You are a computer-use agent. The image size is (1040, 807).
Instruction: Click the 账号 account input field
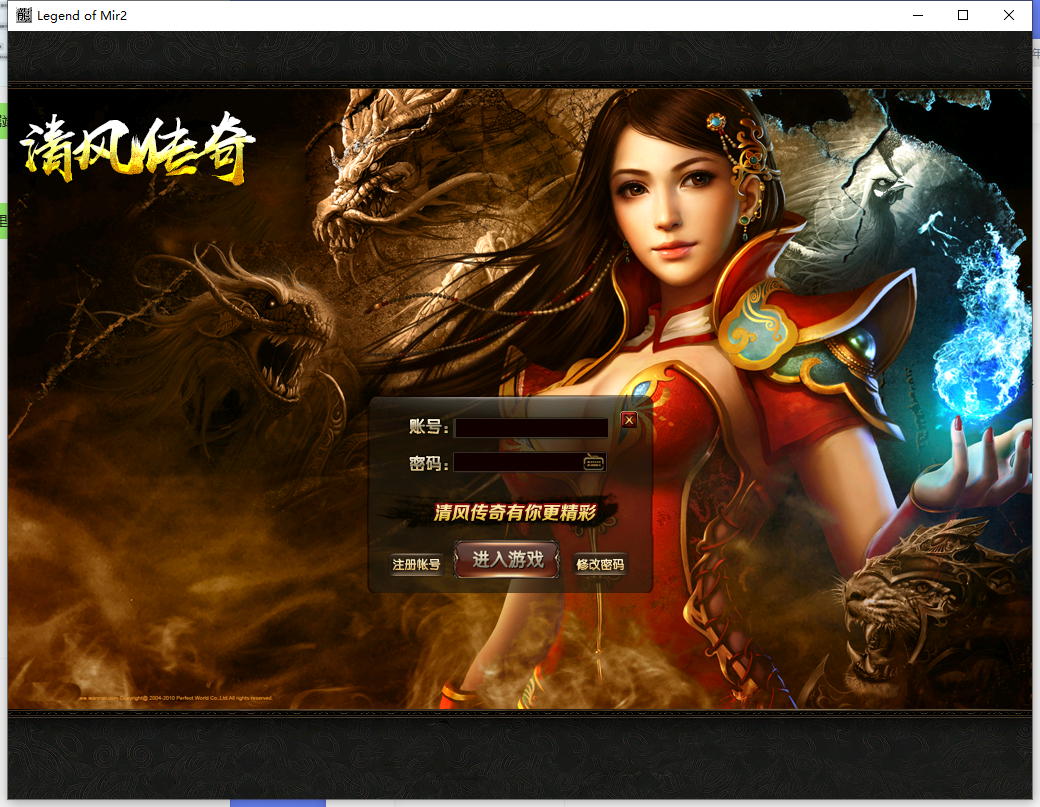click(x=531, y=428)
